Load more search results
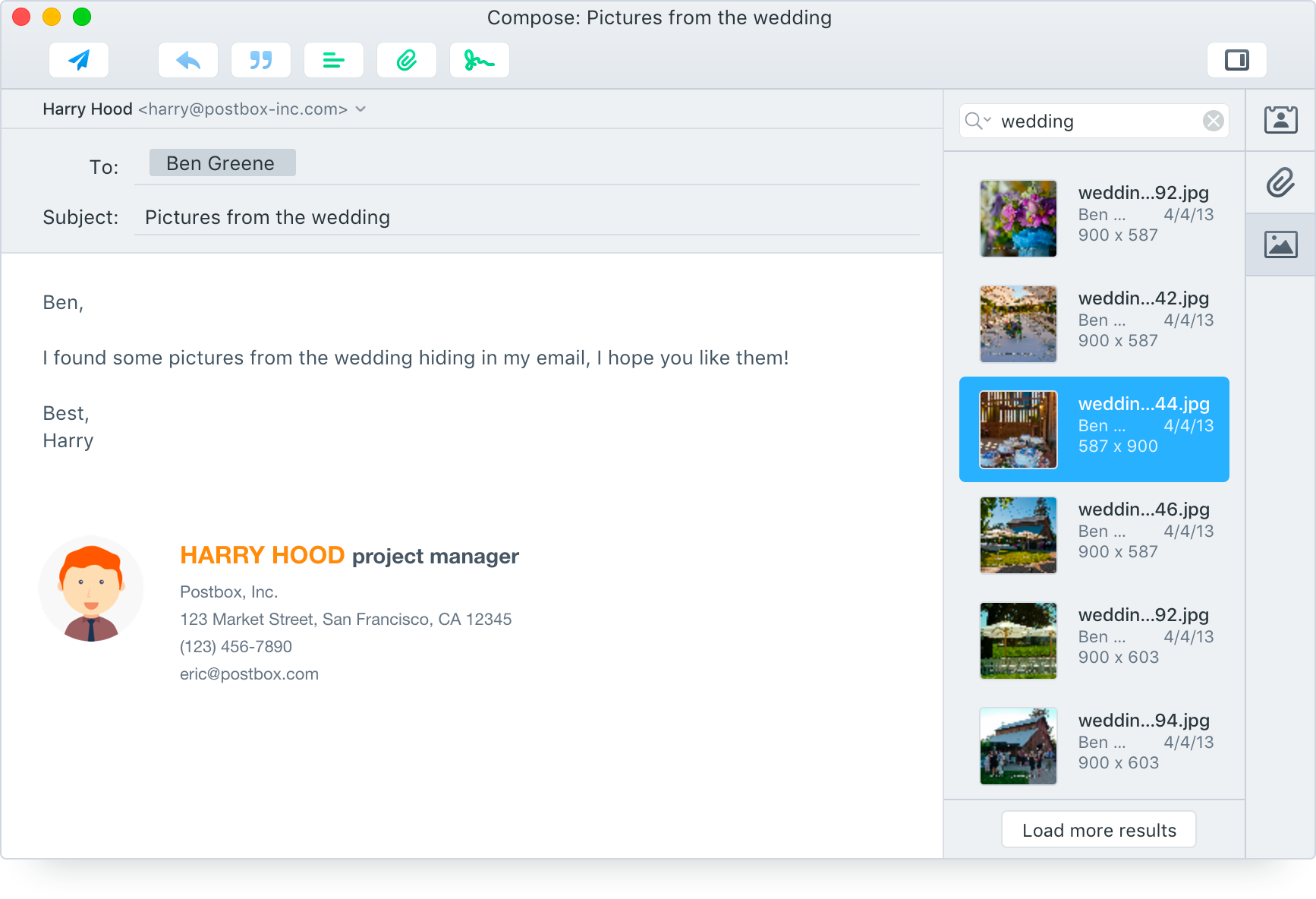The image size is (1316, 899). click(x=1098, y=829)
